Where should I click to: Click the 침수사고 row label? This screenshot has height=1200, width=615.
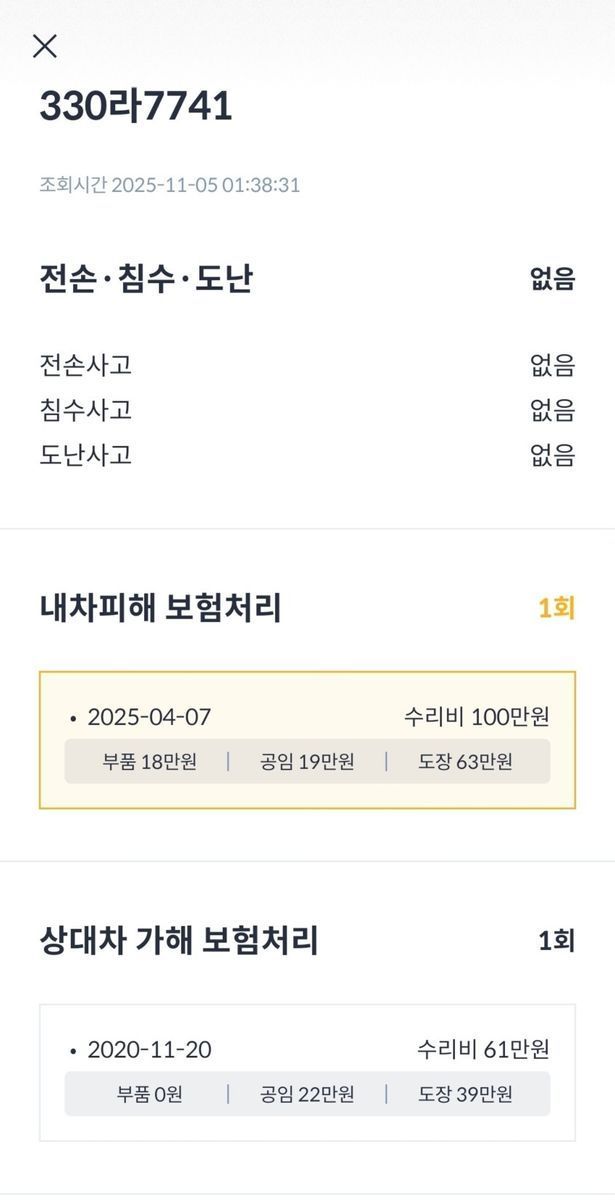point(85,410)
